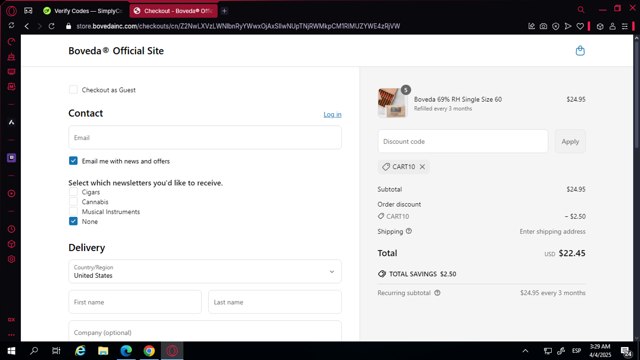Viewport: 640px width, 360px height.
Task: Remove the CART10 discount tag
Action: click(x=422, y=167)
